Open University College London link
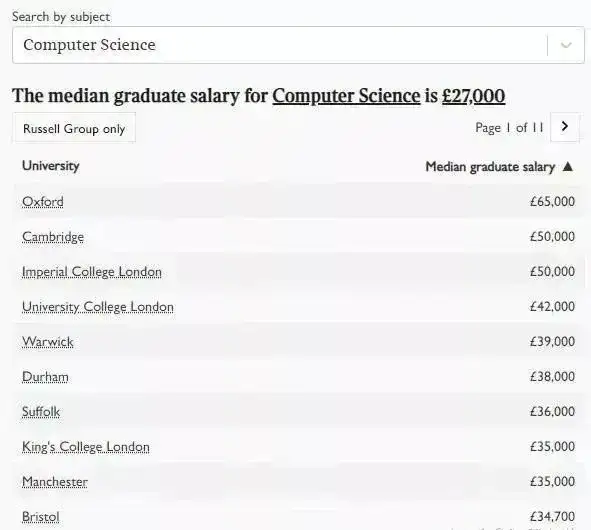 98,307
